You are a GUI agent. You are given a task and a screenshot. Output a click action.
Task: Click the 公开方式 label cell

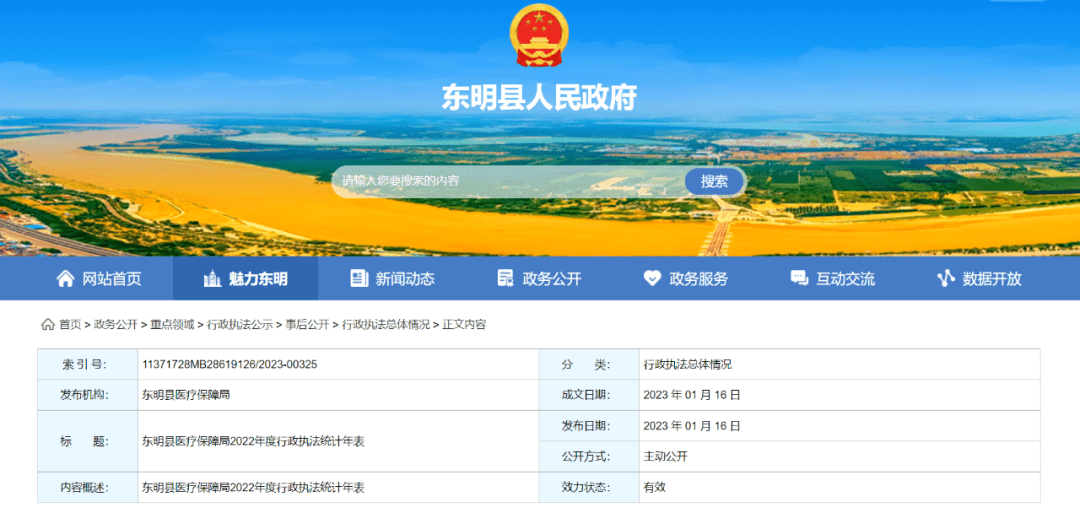[x=589, y=457]
